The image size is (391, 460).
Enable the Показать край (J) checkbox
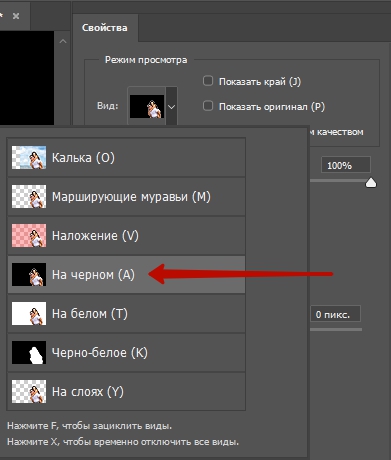(208, 81)
